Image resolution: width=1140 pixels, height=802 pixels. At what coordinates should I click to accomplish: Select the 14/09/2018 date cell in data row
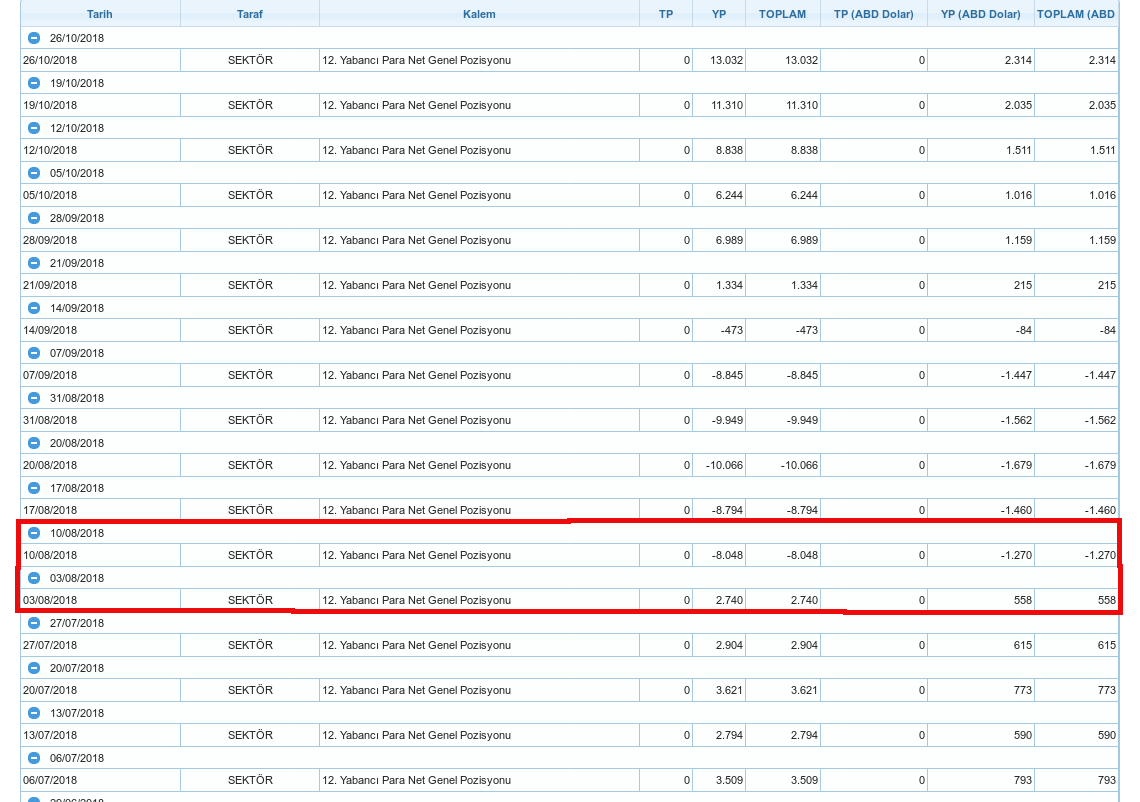(x=100, y=331)
